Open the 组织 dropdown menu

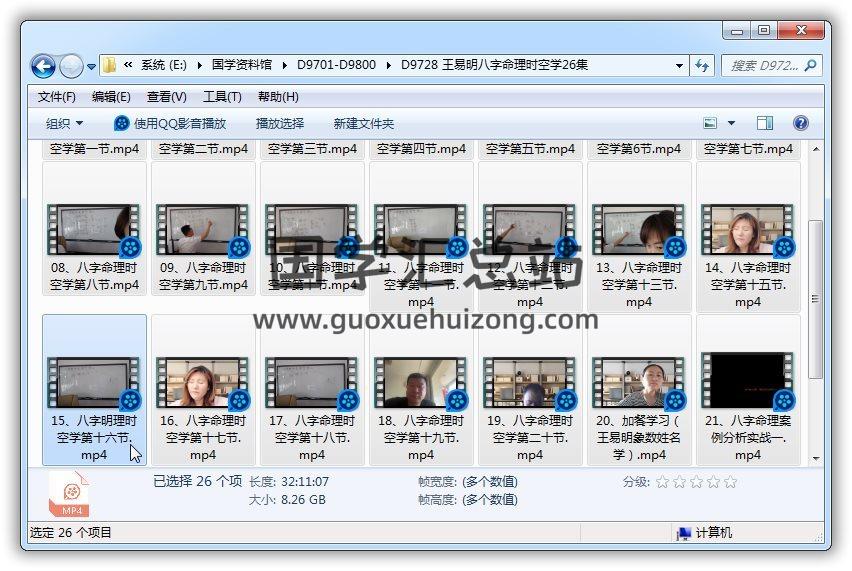pyautogui.click(x=65, y=123)
